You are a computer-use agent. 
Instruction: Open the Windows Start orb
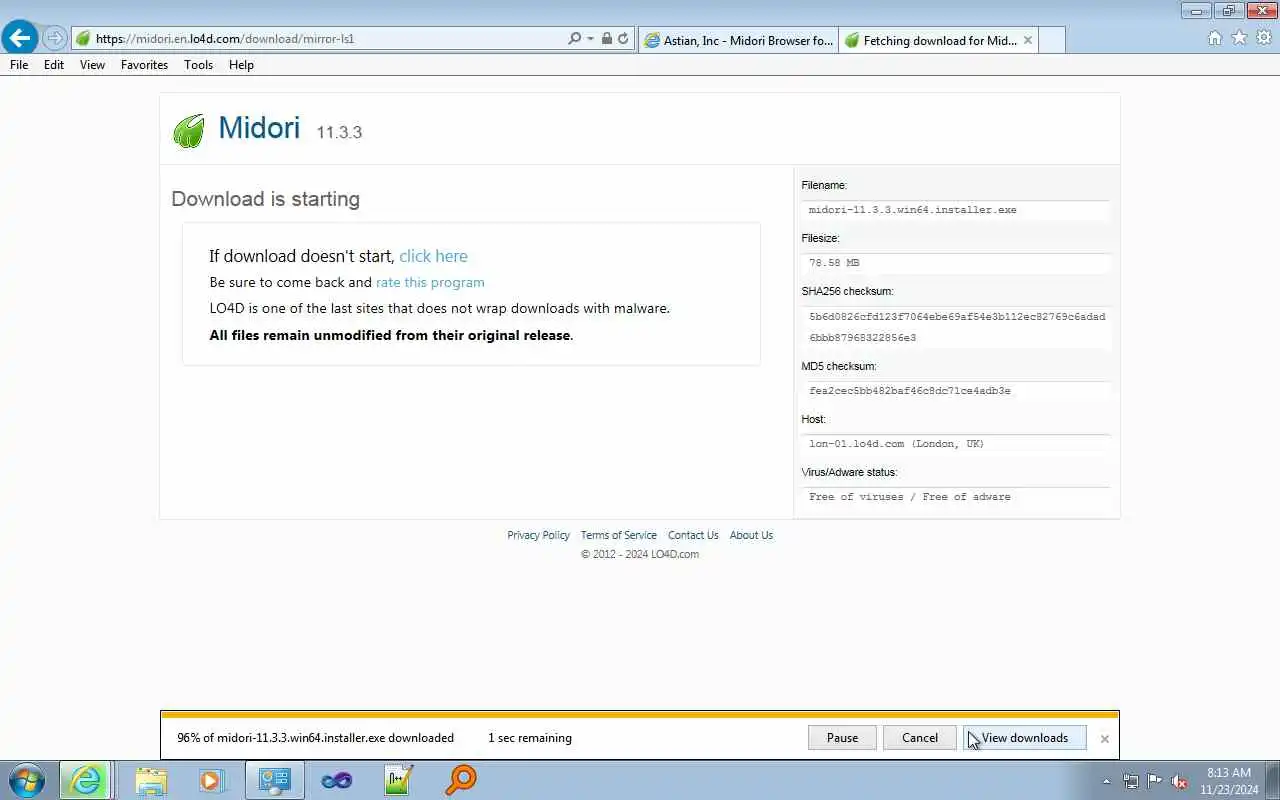pyautogui.click(x=26, y=780)
